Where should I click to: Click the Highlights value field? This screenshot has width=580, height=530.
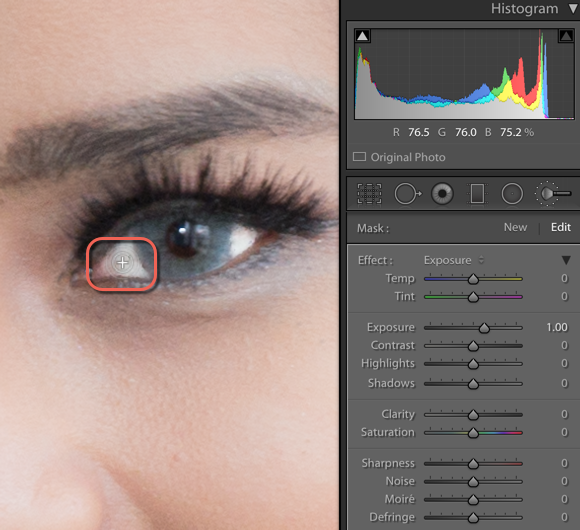(x=564, y=363)
